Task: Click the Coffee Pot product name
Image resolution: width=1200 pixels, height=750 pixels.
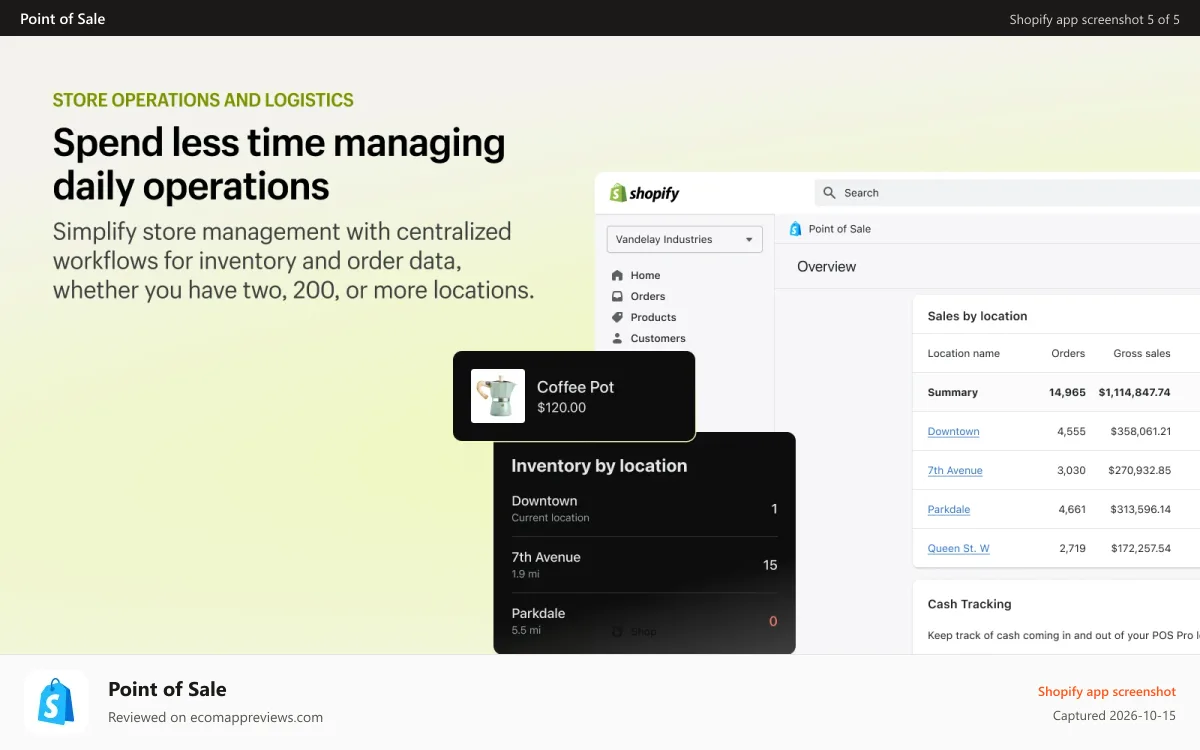Action: click(x=575, y=387)
